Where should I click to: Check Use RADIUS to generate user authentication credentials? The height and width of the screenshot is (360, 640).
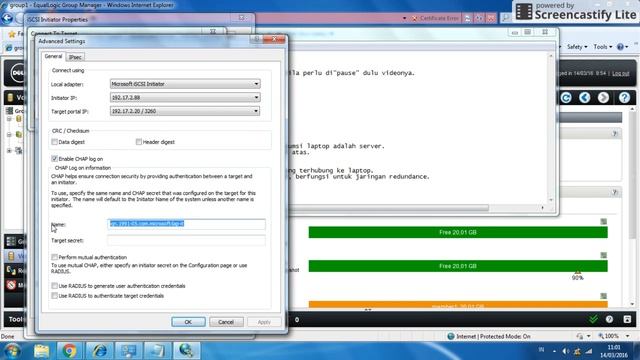pos(54,286)
